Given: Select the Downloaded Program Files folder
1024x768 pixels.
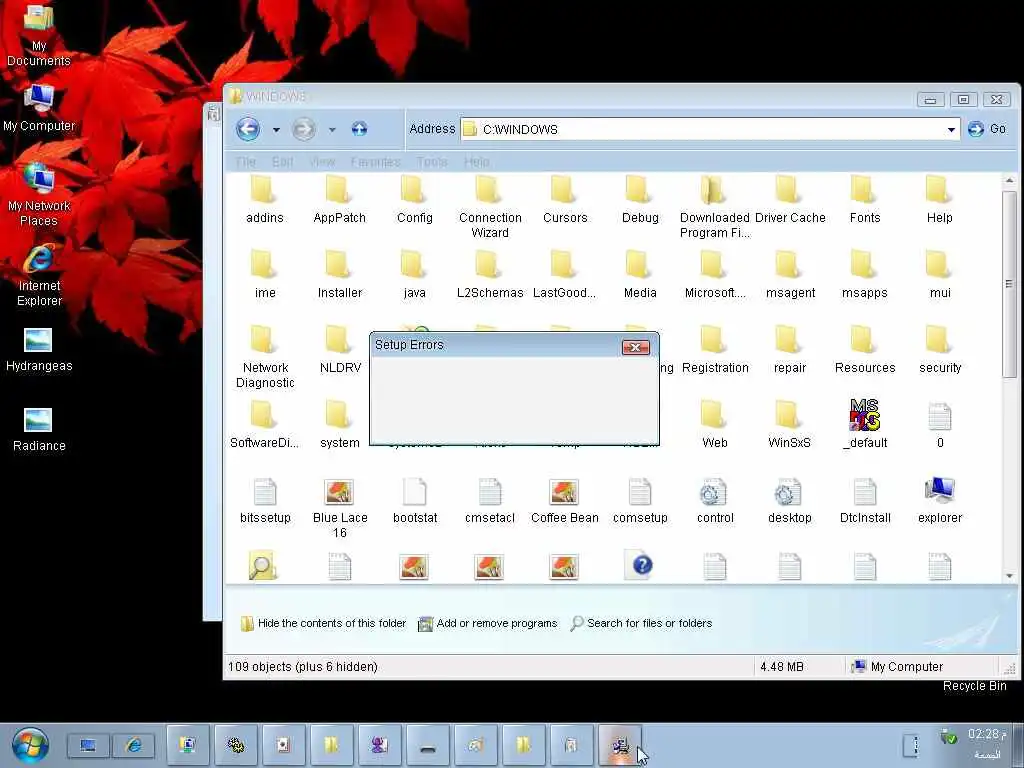Looking at the screenshot, I should pos(714,207).
